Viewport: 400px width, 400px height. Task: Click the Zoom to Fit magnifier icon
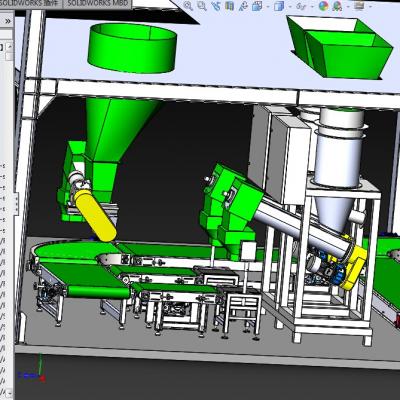188,6
